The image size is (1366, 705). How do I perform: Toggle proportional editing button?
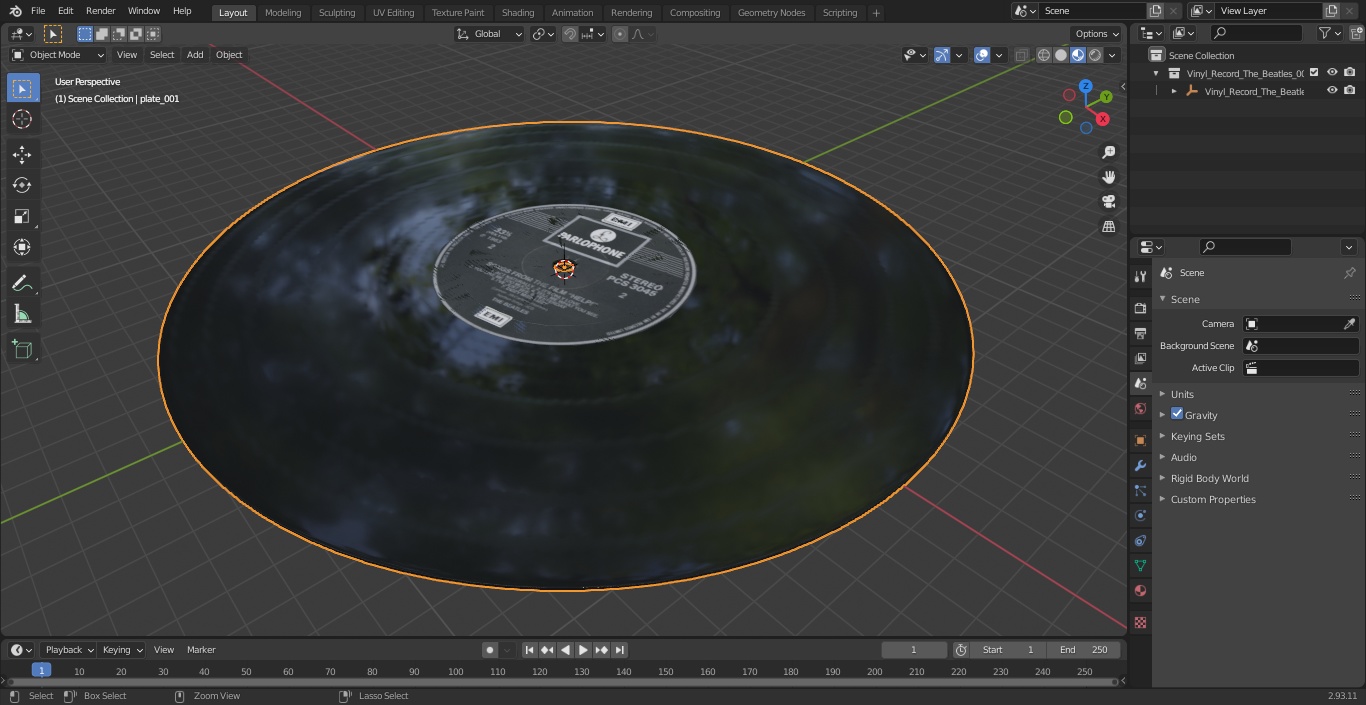[x=620, y=34]
